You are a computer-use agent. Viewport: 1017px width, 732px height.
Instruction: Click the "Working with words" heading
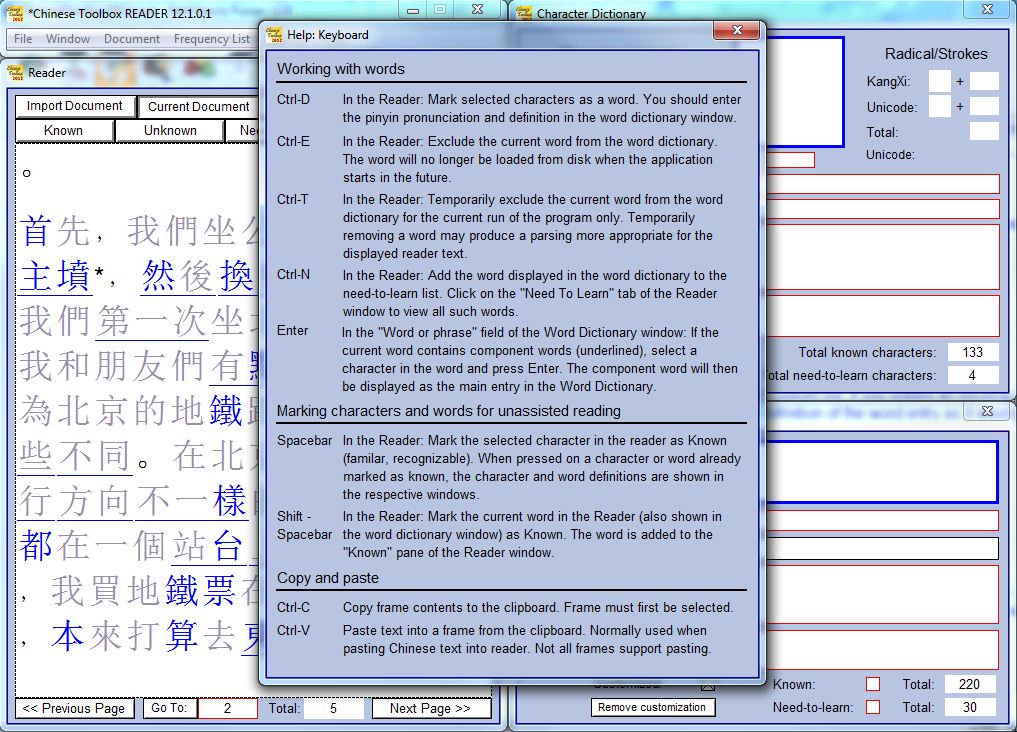coord(341,69)
